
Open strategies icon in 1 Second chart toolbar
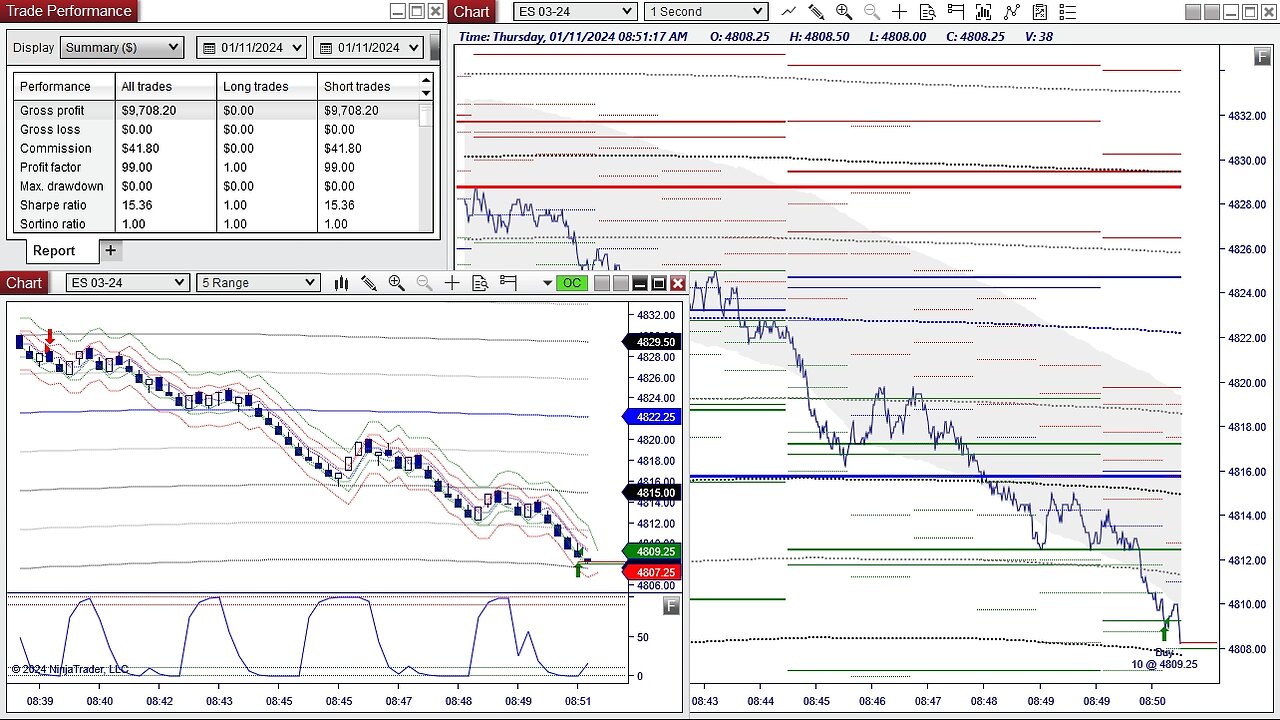point(1011,12)
